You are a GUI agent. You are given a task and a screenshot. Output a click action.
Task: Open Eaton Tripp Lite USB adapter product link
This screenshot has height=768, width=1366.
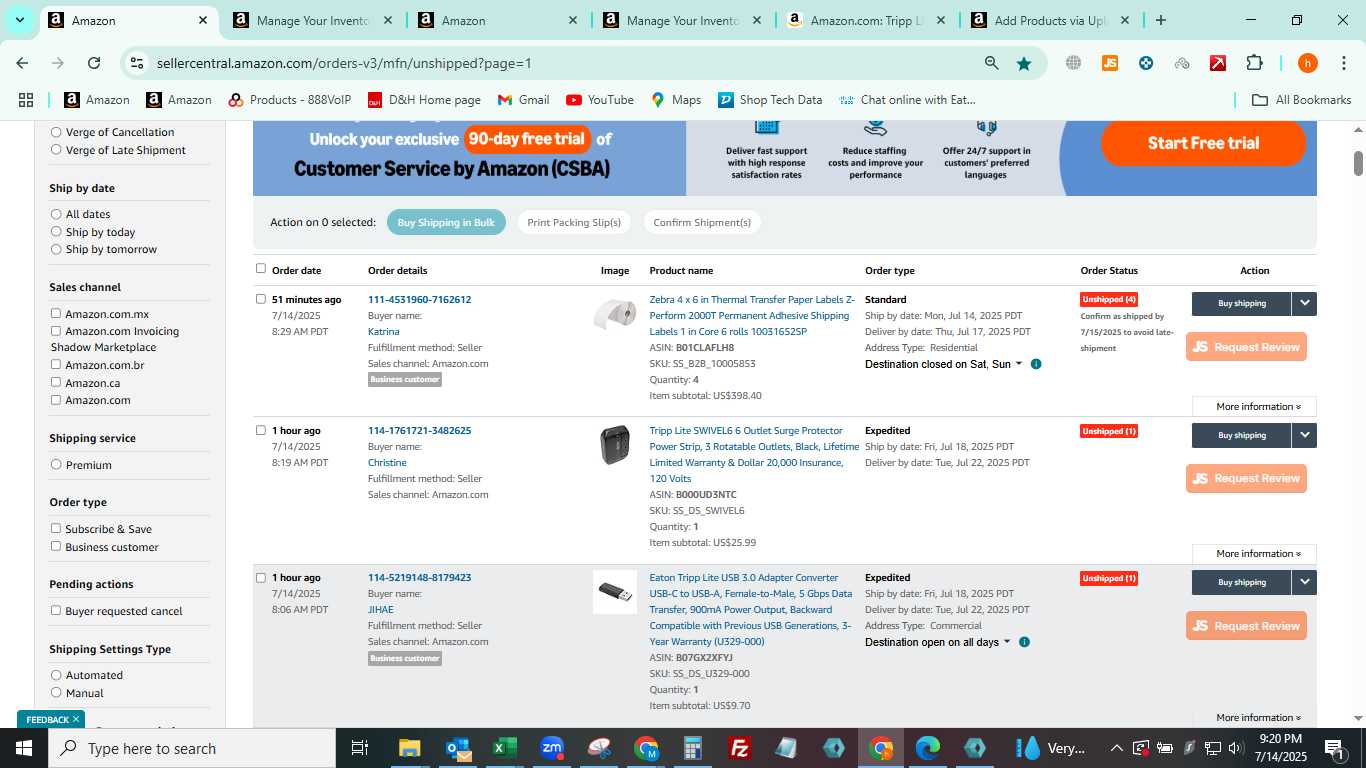[x=751, y=610]
